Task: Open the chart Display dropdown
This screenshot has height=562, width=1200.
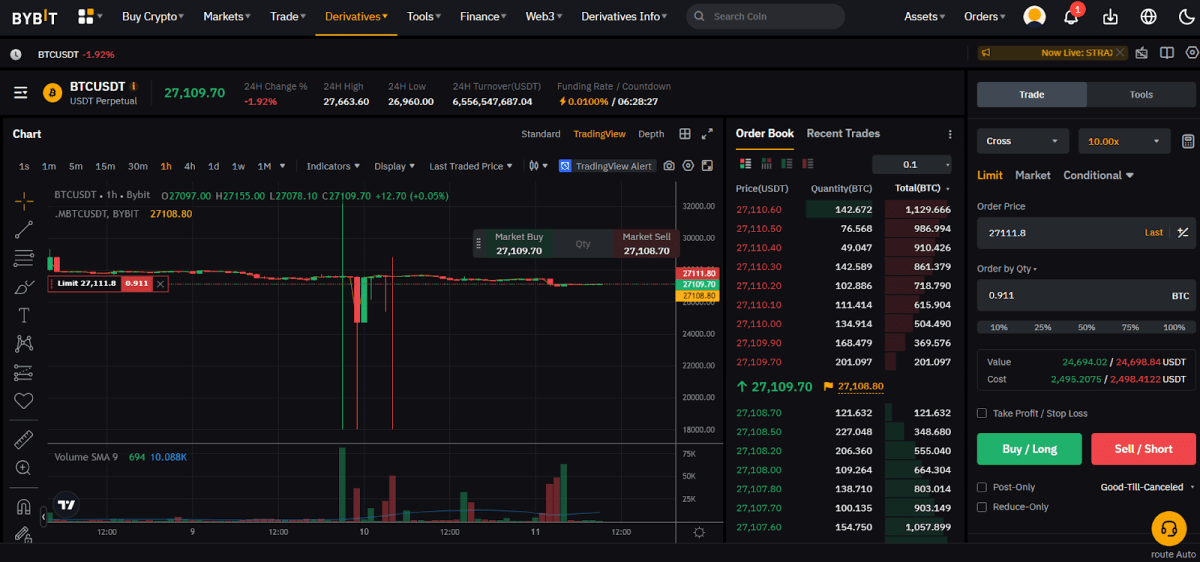Action: click(x=395, y=166)
